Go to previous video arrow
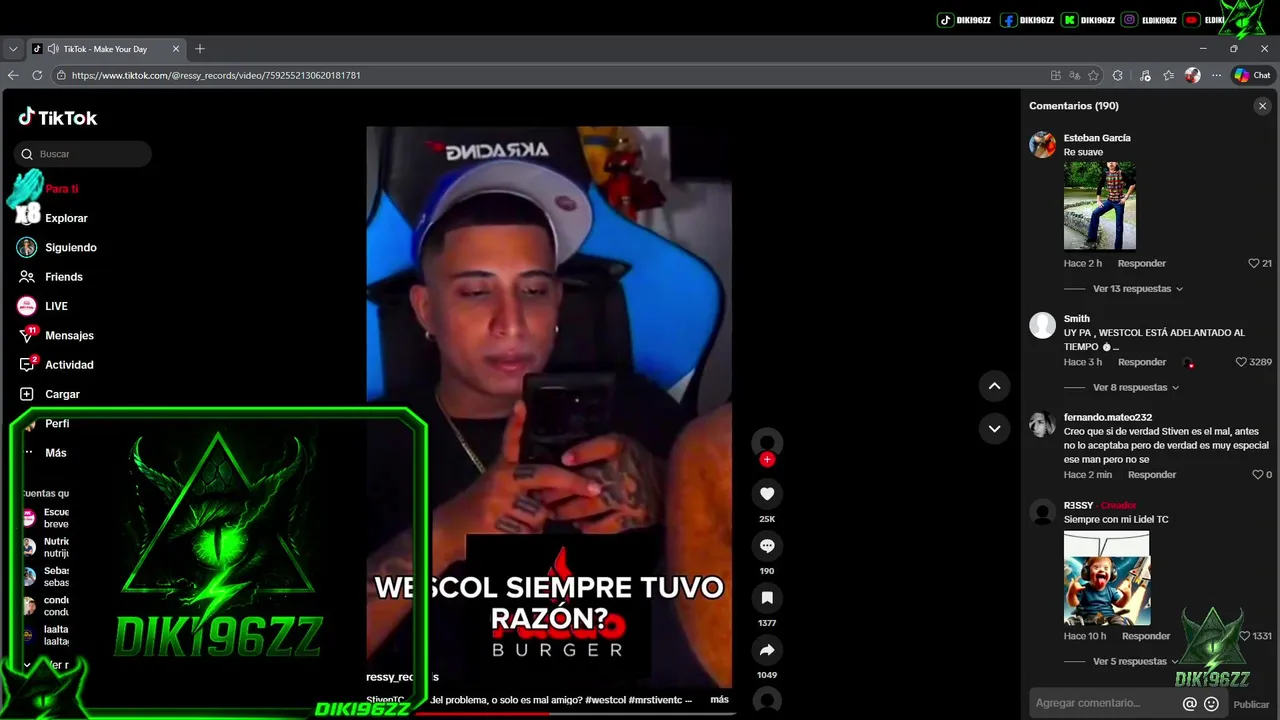 (994, 386)
